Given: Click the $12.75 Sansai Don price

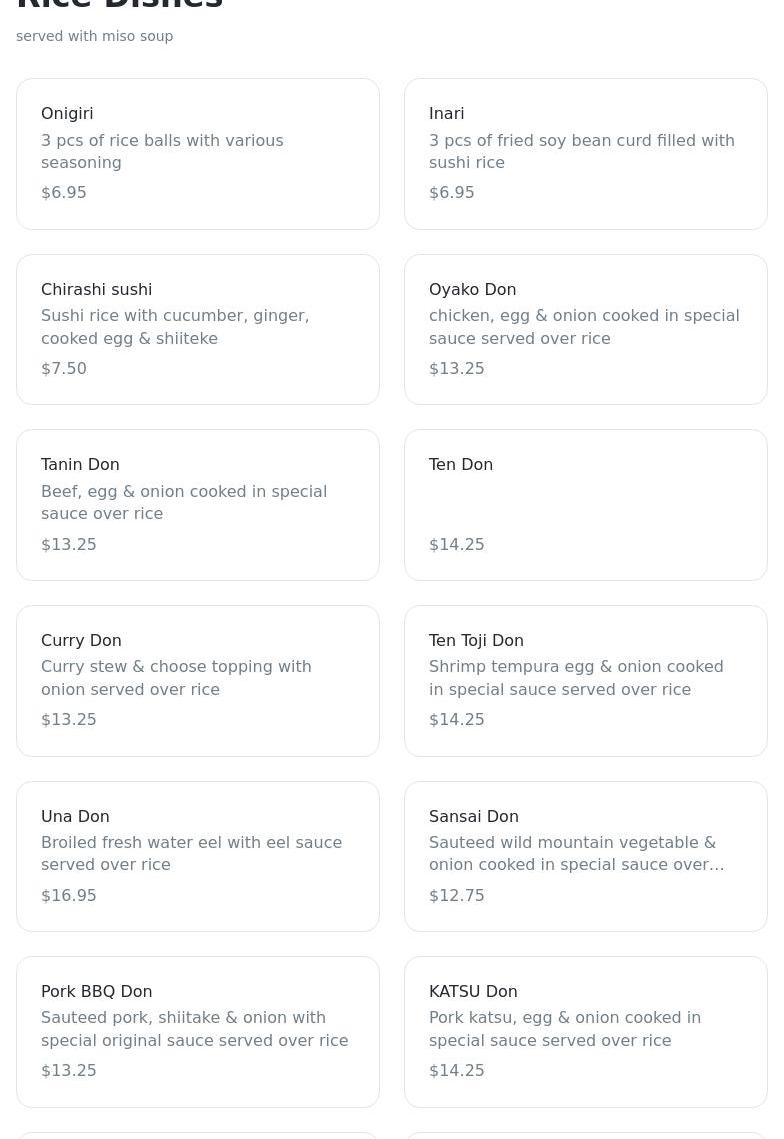Looking at the screenshot, I should coord(457,895).
